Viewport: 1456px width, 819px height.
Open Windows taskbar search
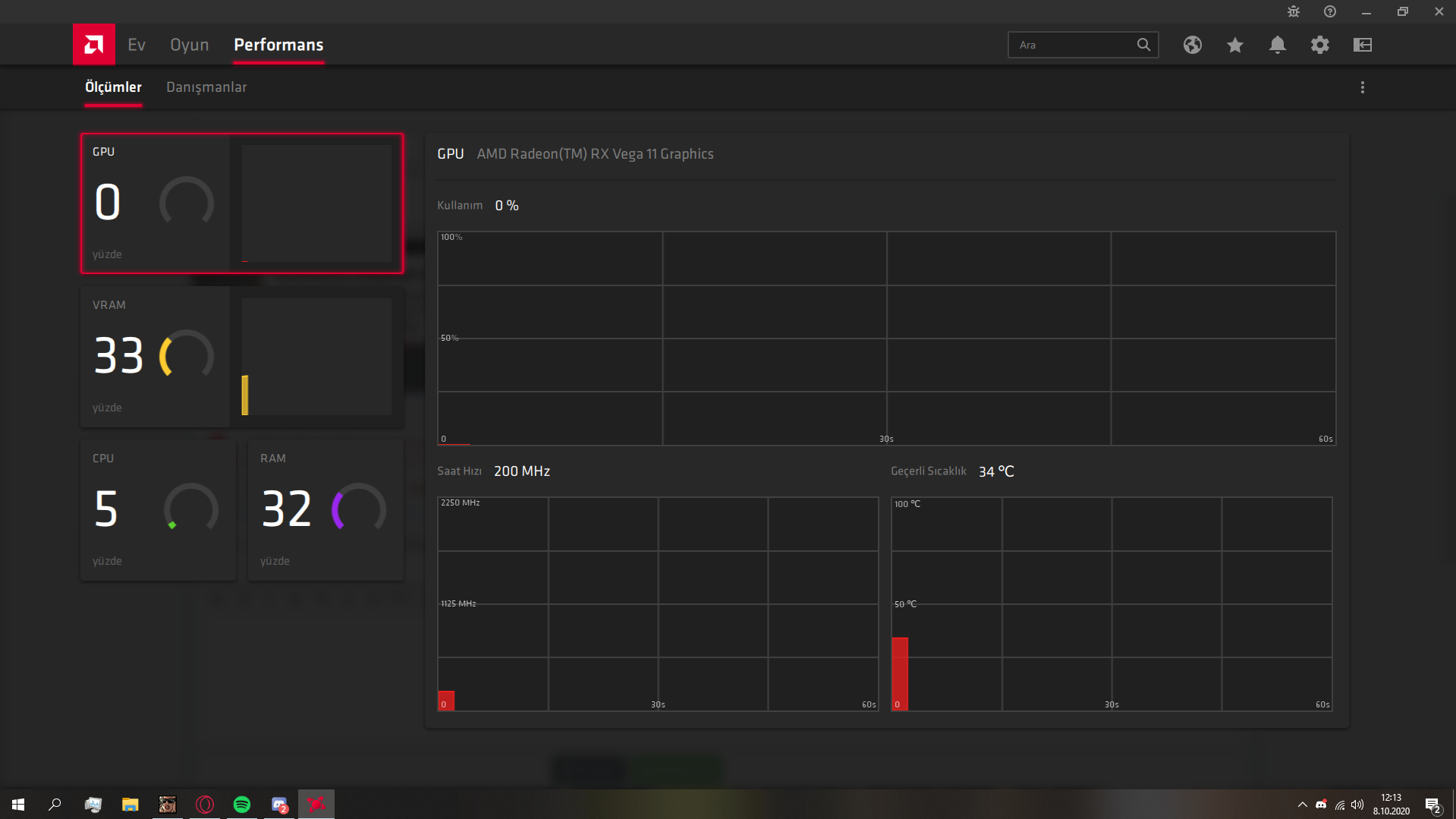pos(55,805)
